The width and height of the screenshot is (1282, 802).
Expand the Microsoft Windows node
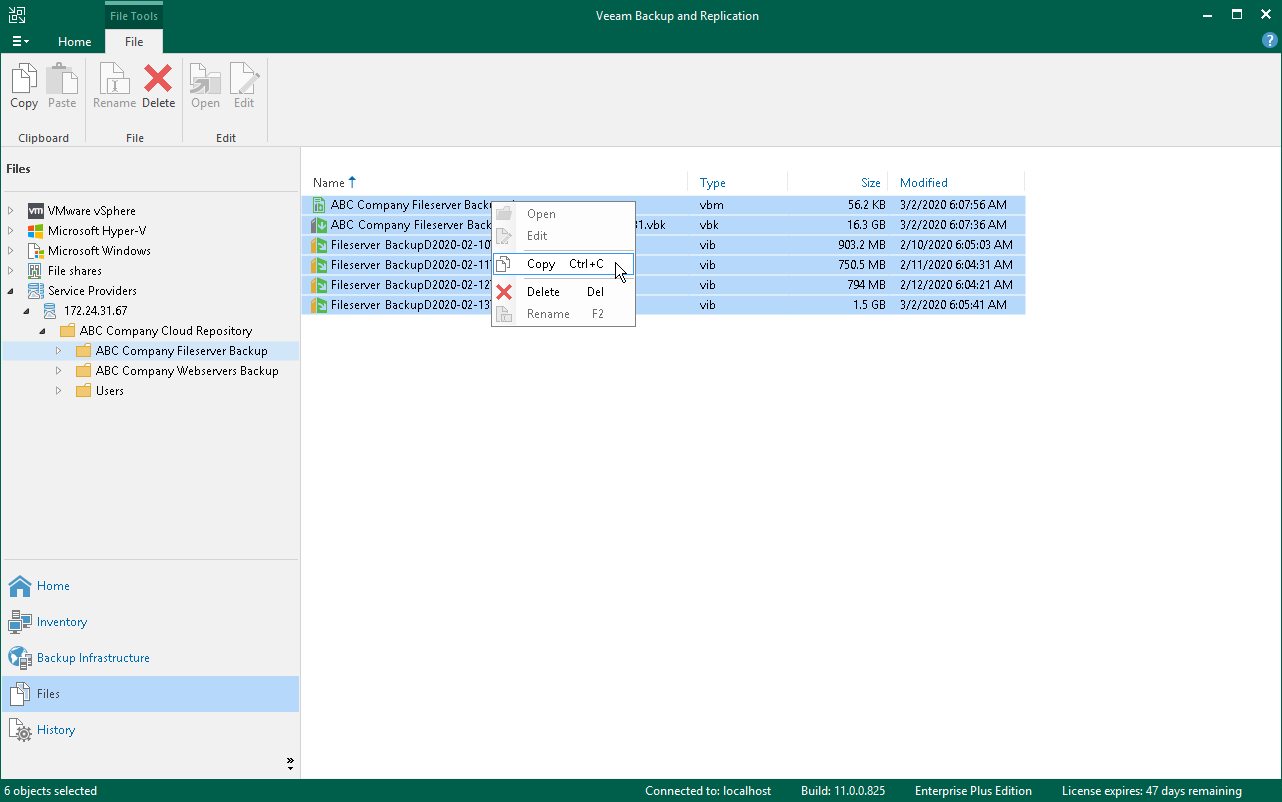pos(11,251)
